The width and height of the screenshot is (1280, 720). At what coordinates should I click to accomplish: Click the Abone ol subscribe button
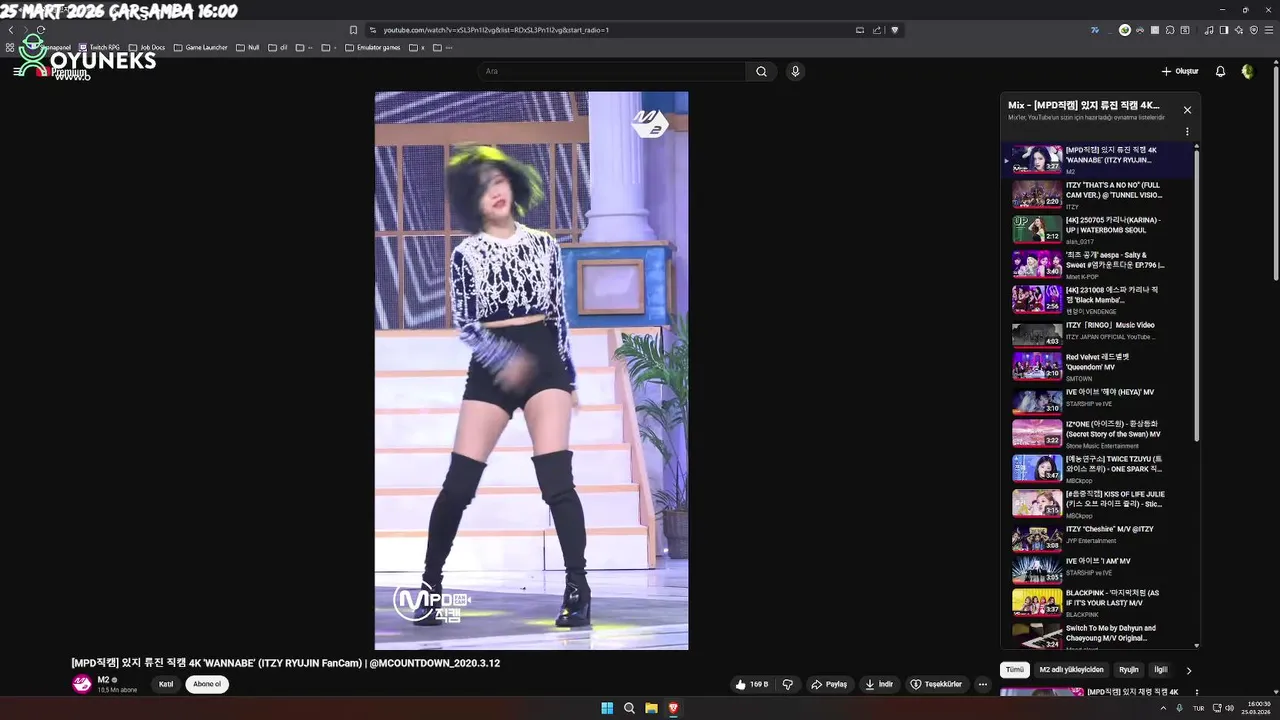coord(207,684)
